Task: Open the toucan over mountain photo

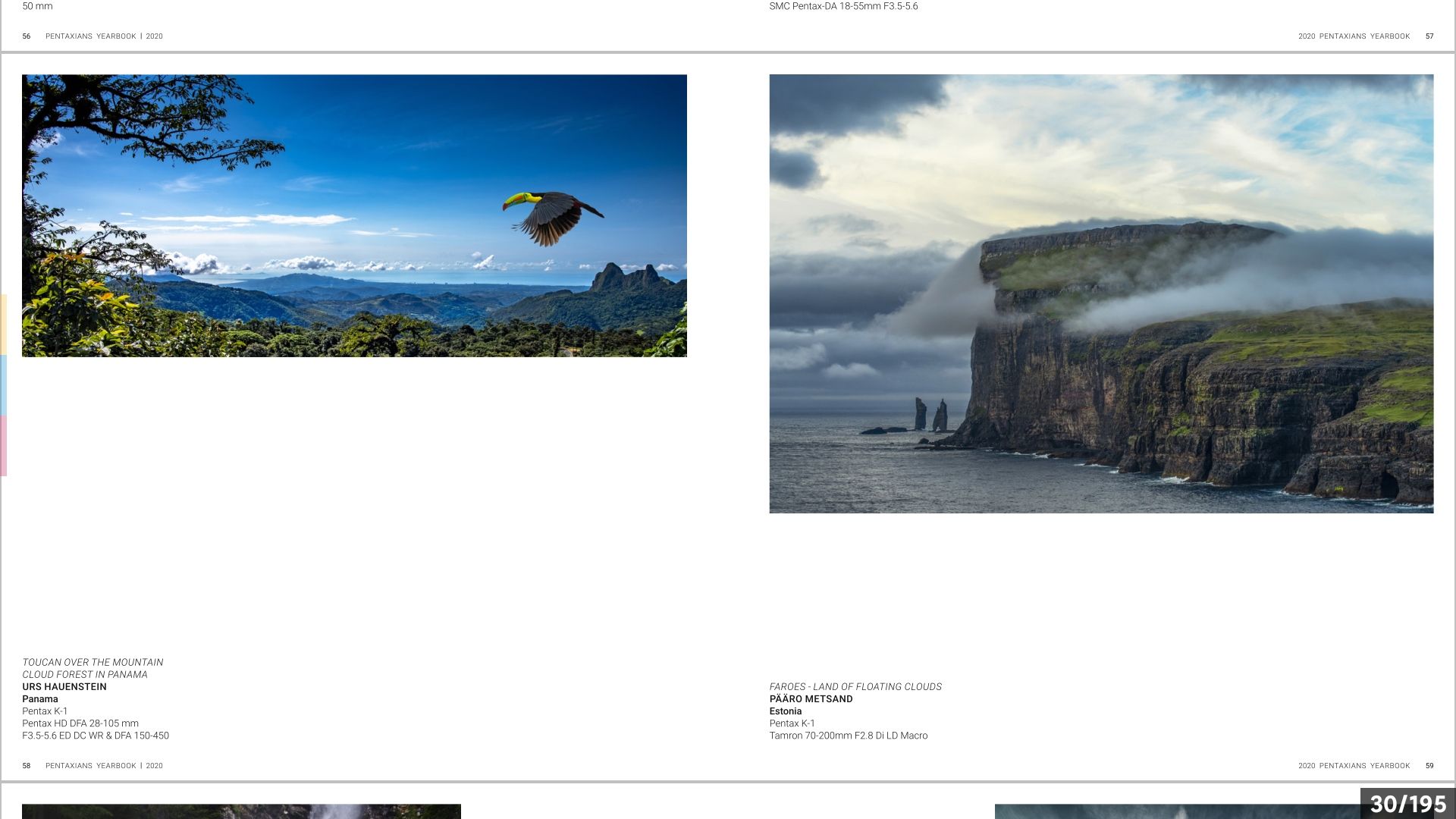Action: click(x=354, y=215)
